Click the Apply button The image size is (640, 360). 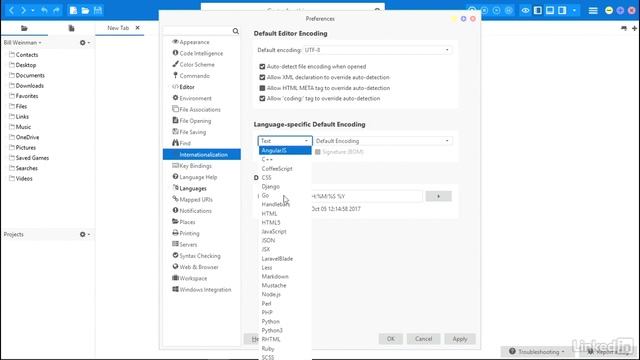(460, 339)
